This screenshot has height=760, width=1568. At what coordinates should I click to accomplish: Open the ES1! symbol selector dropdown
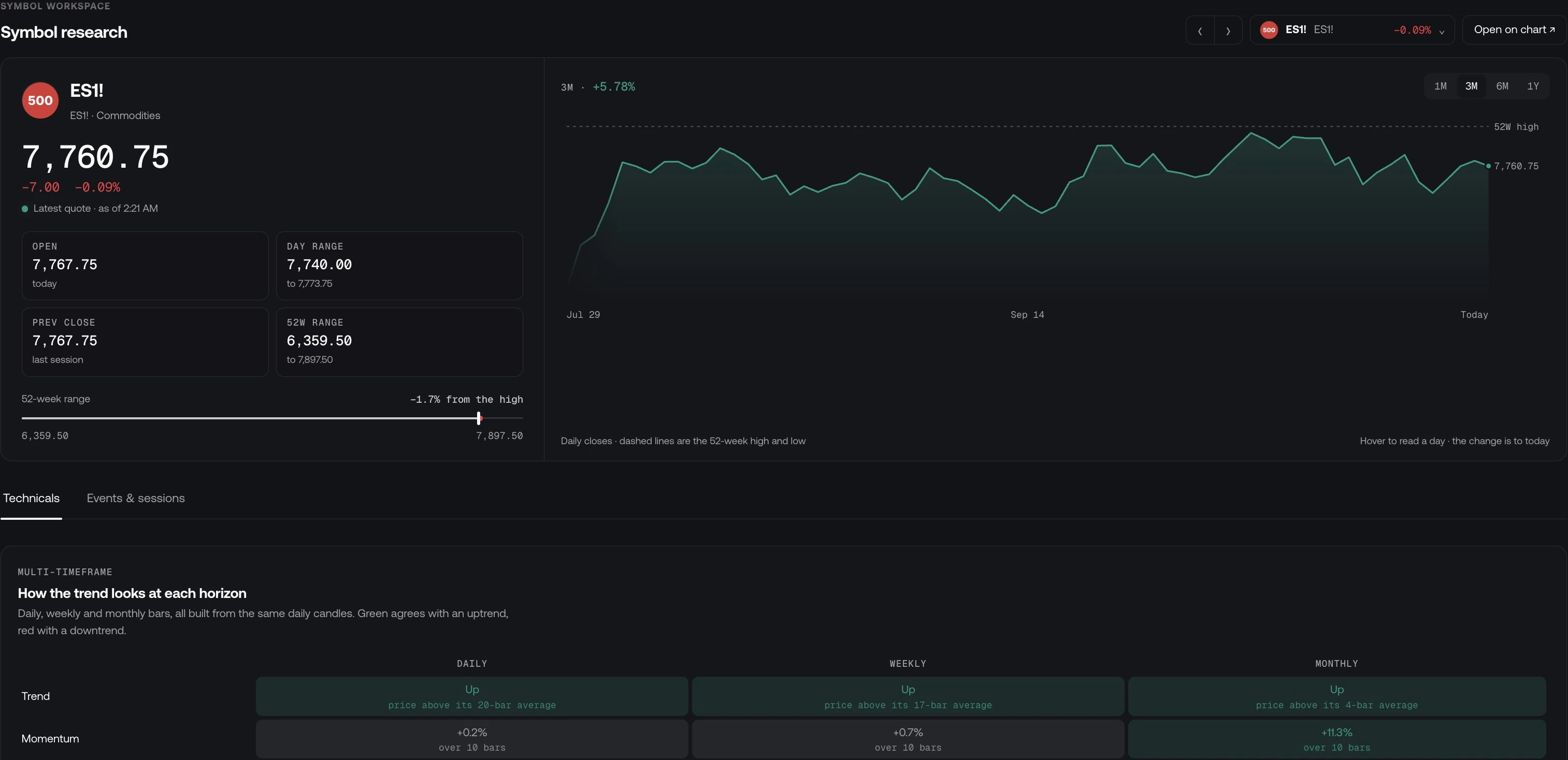click(1352, 30)
